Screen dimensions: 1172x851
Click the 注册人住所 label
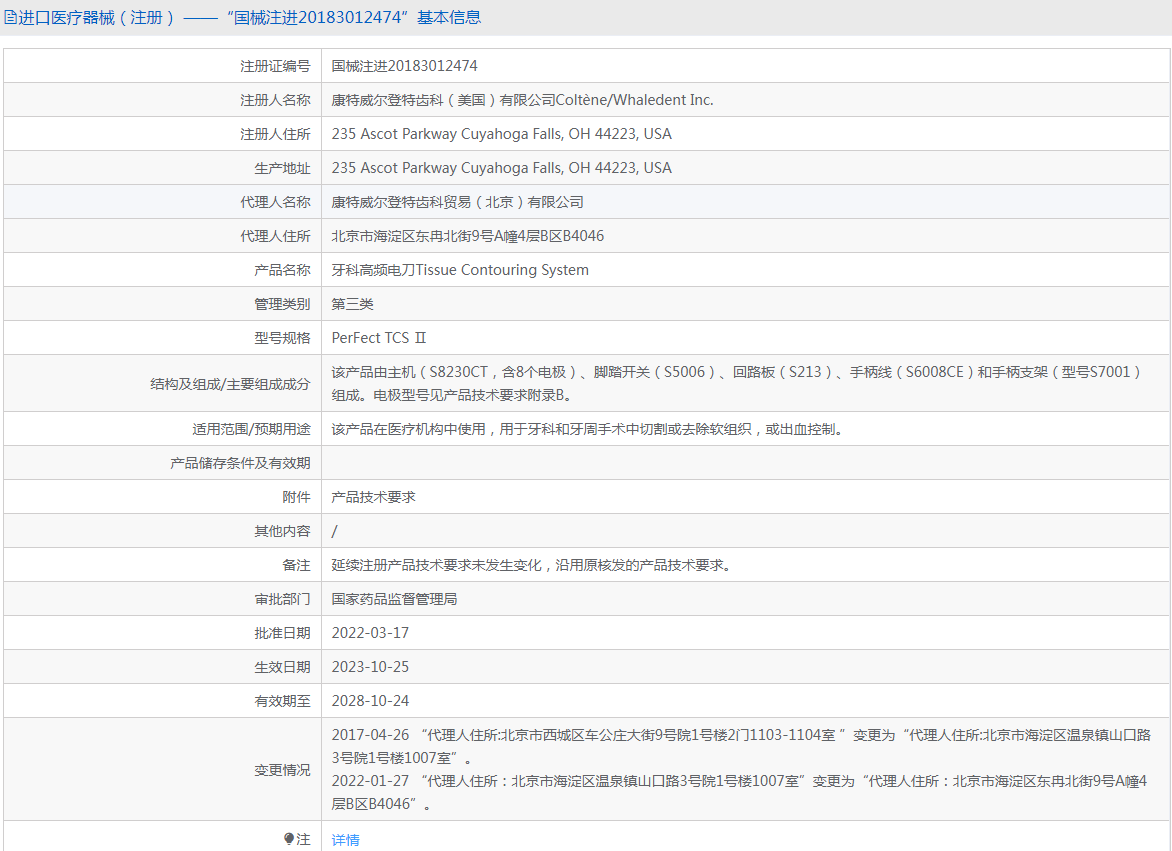pos(275,134)
